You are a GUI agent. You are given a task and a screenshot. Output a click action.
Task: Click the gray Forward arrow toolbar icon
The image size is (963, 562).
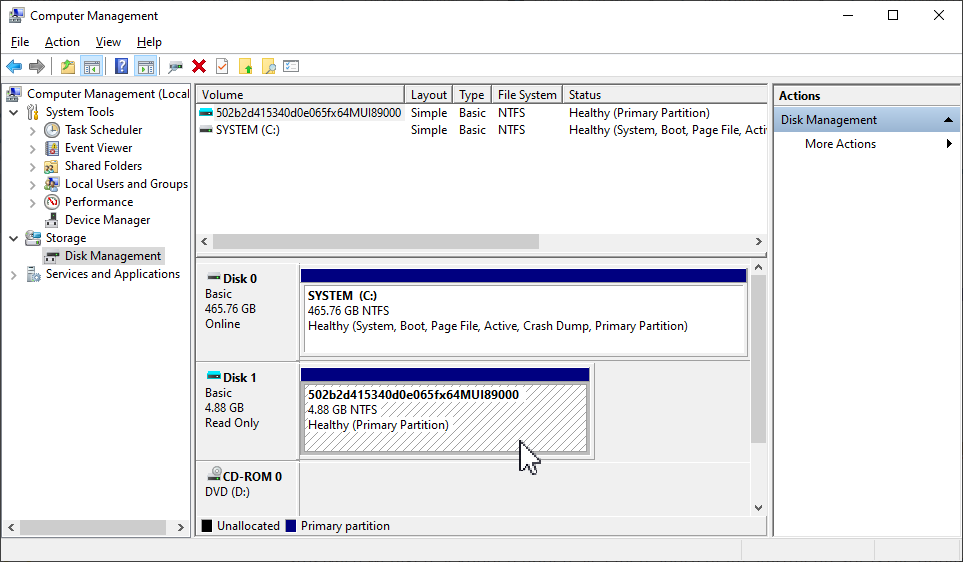point(37,66)
